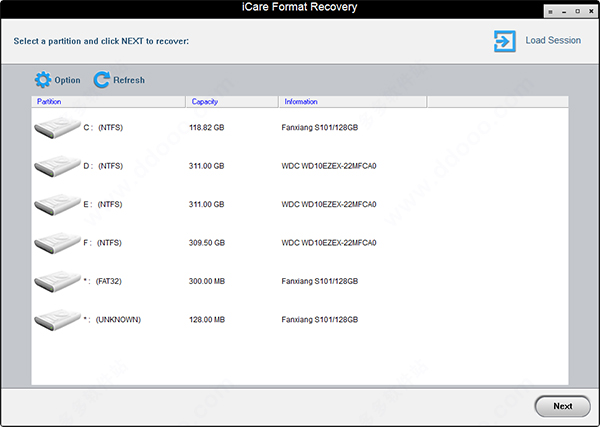
Task: Sort by the Partition column header
Action: pyautogui.click(x=108, y=102)
